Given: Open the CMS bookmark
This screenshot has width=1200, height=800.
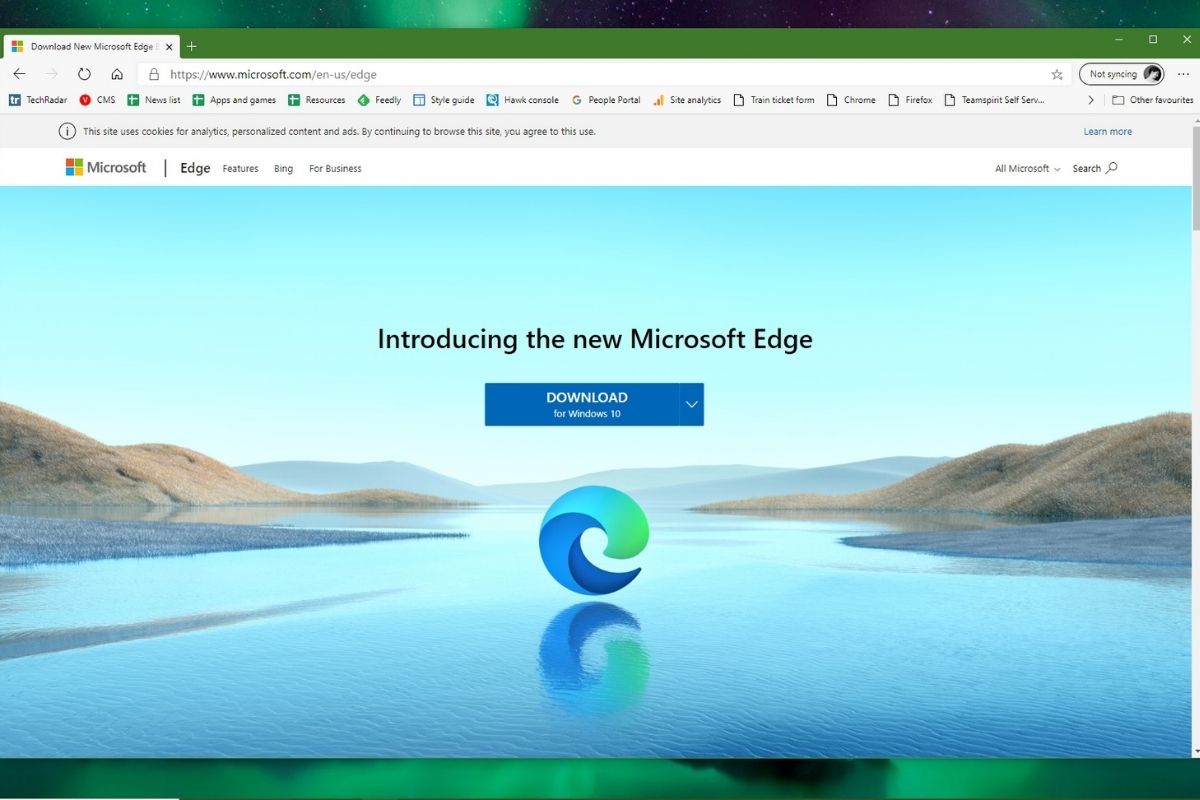Looking at the screenshot, I should tap(97, 100).
